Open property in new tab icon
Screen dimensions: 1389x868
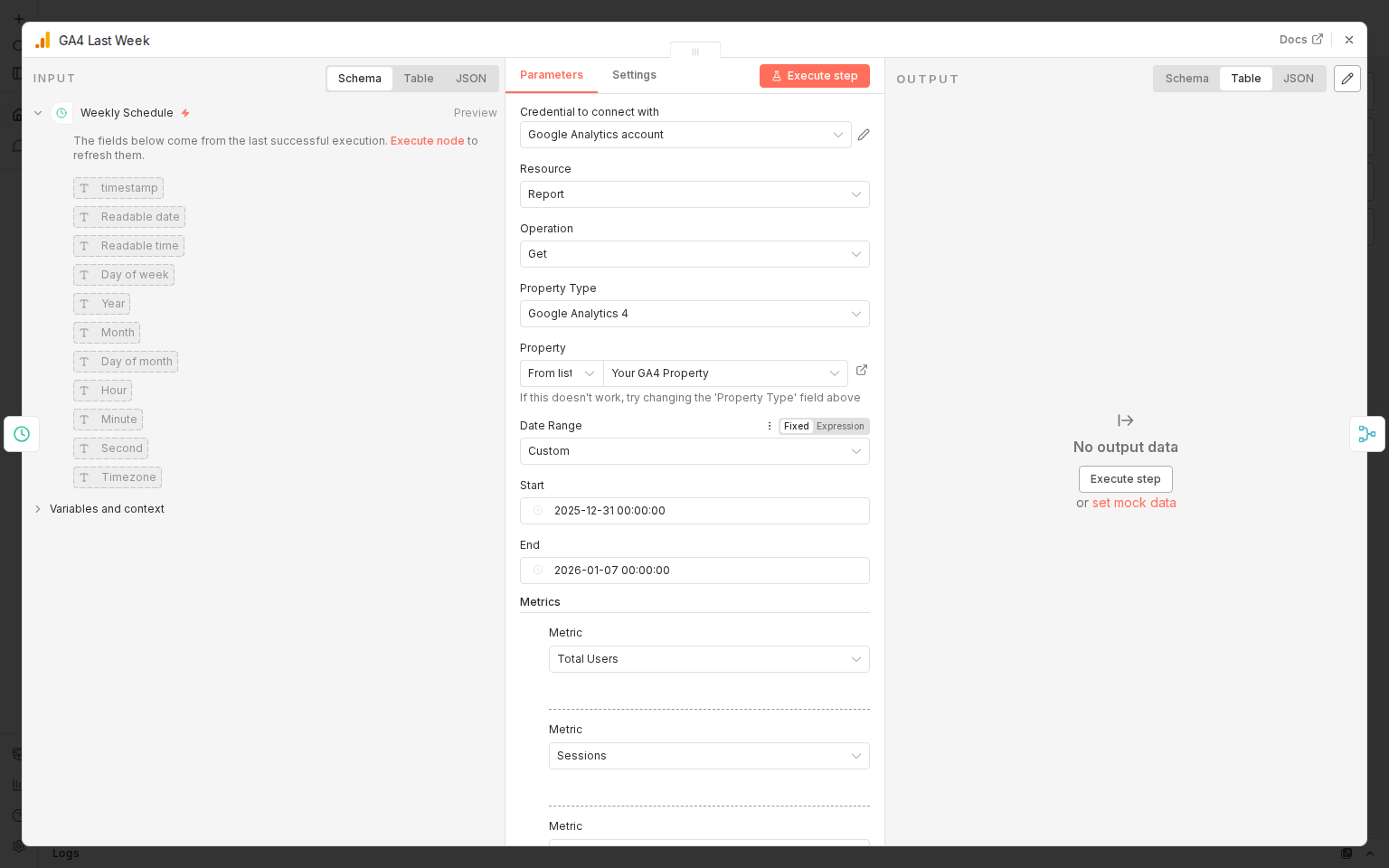tap(862, 370)
